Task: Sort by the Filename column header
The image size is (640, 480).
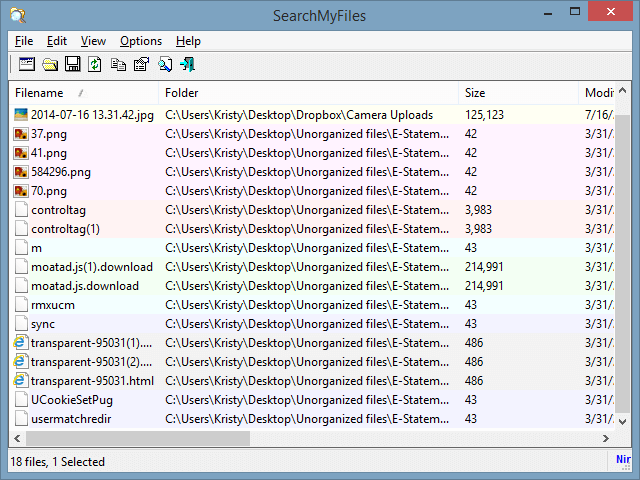Action: pyautogui.click(x=84, y=93)
